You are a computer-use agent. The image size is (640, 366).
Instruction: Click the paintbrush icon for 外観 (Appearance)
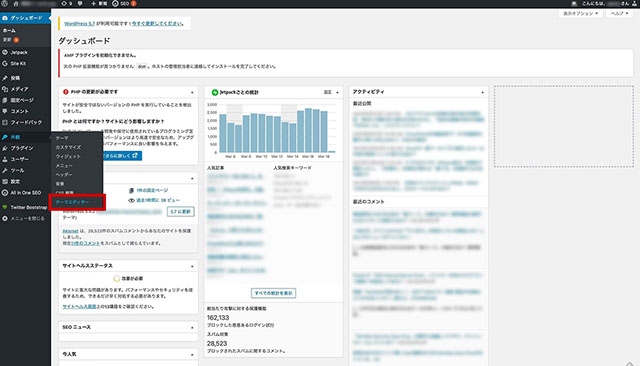point(5,137)
